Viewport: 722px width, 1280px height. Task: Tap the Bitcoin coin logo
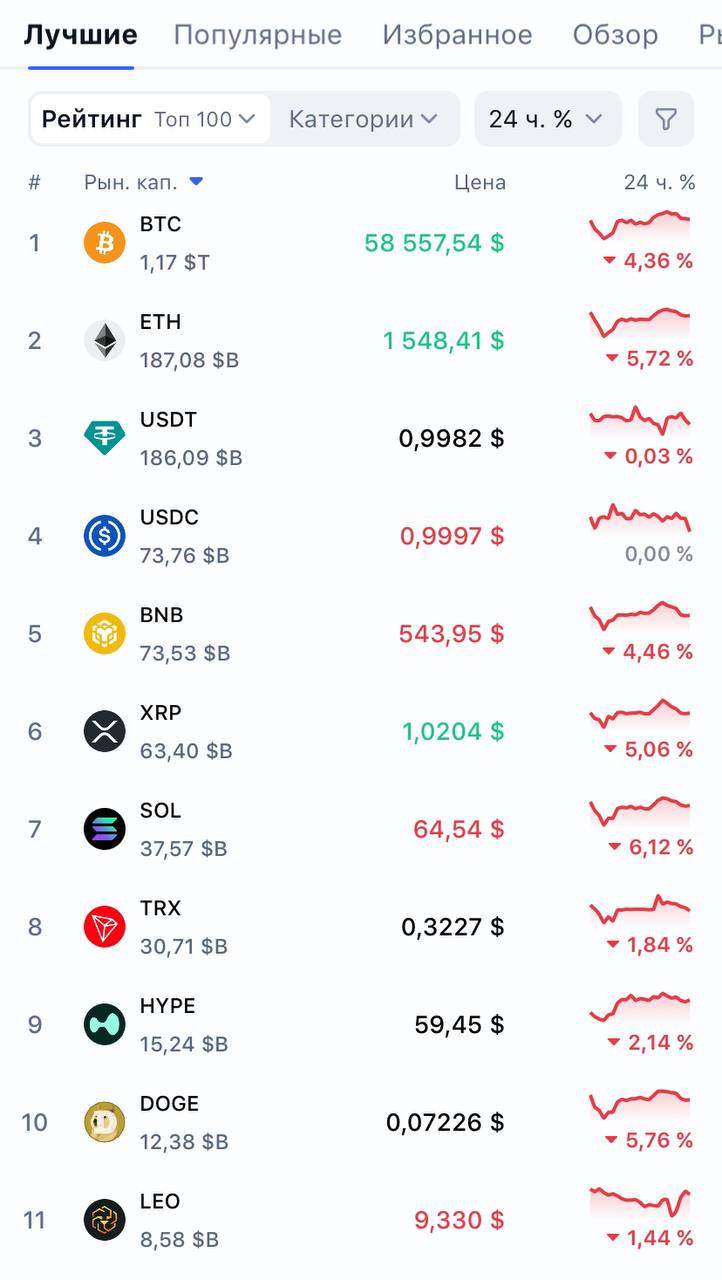[x=105, y=243]
